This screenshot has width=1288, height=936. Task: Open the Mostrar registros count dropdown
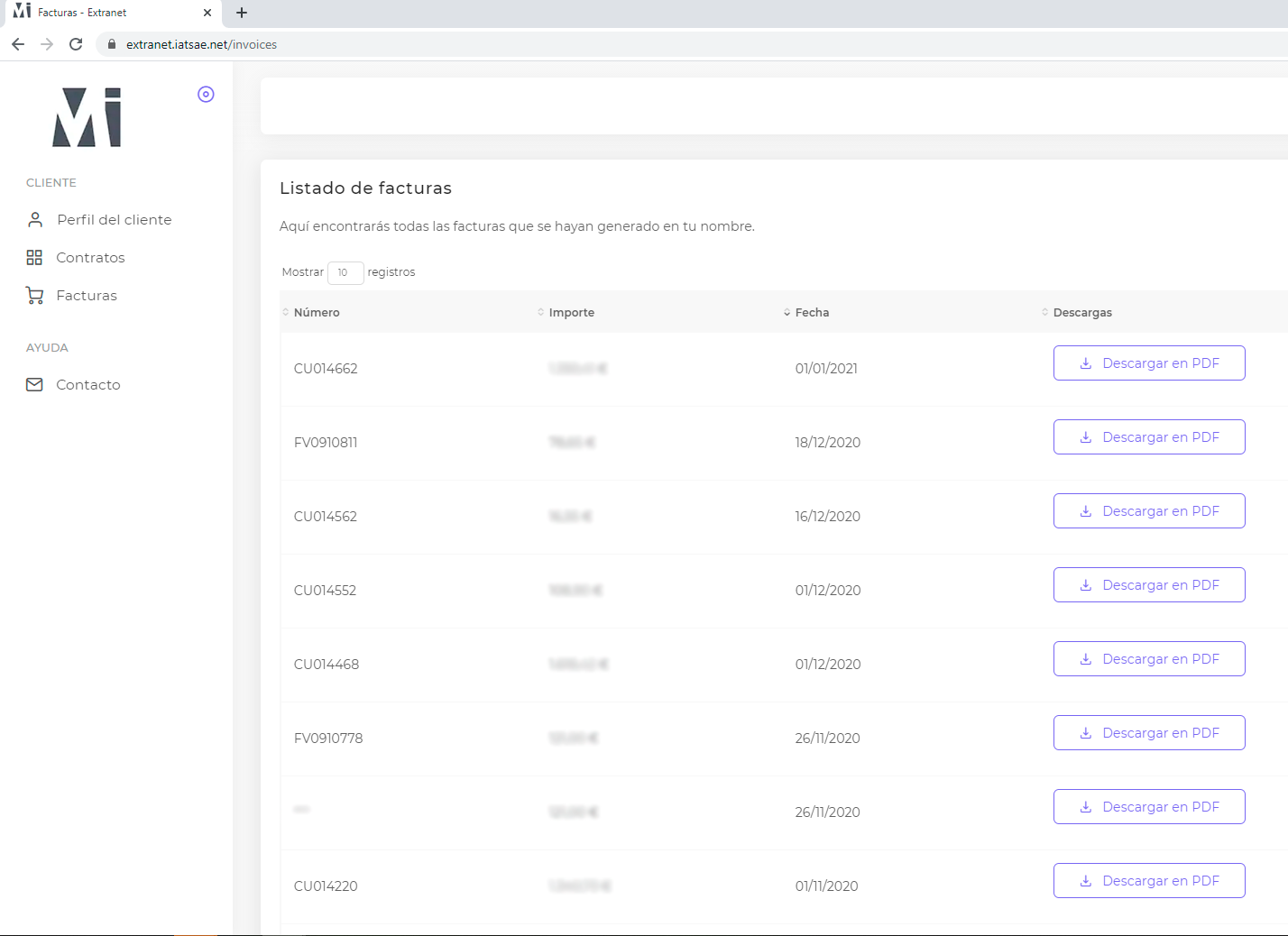[x=345, y=272]
